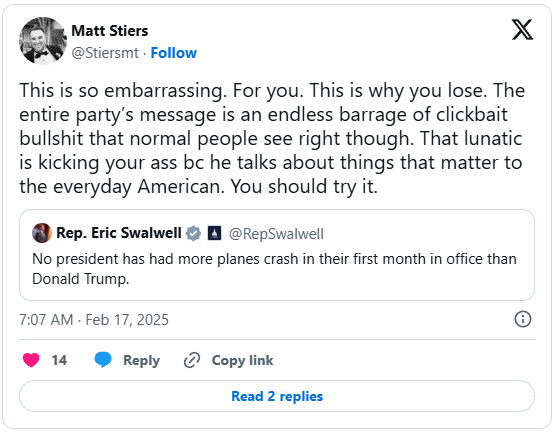The image size is (556, 434).
Task: Open the quoted tweet about planes crashing
Action: 277,255
